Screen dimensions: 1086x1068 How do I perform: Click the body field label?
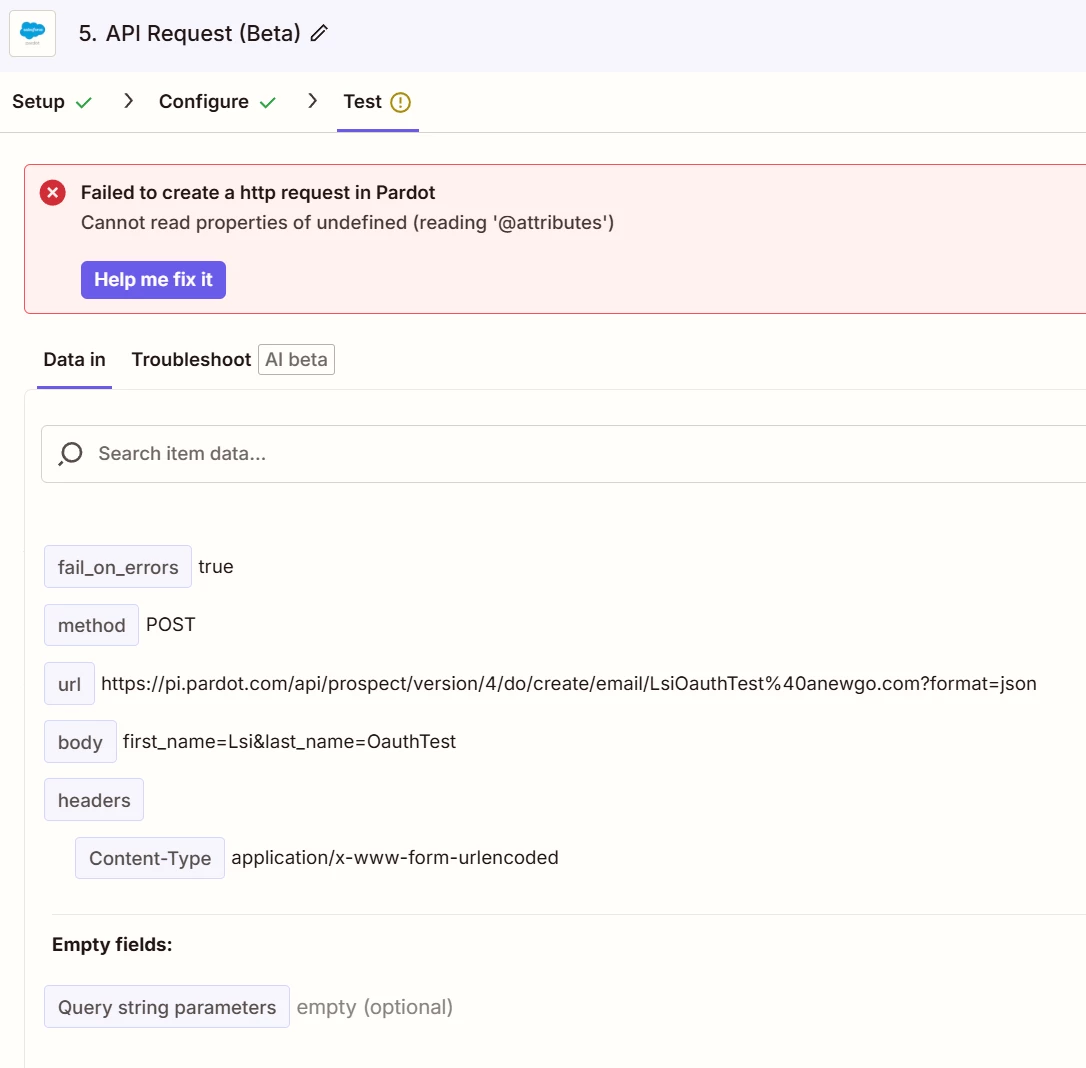[80, 742]
